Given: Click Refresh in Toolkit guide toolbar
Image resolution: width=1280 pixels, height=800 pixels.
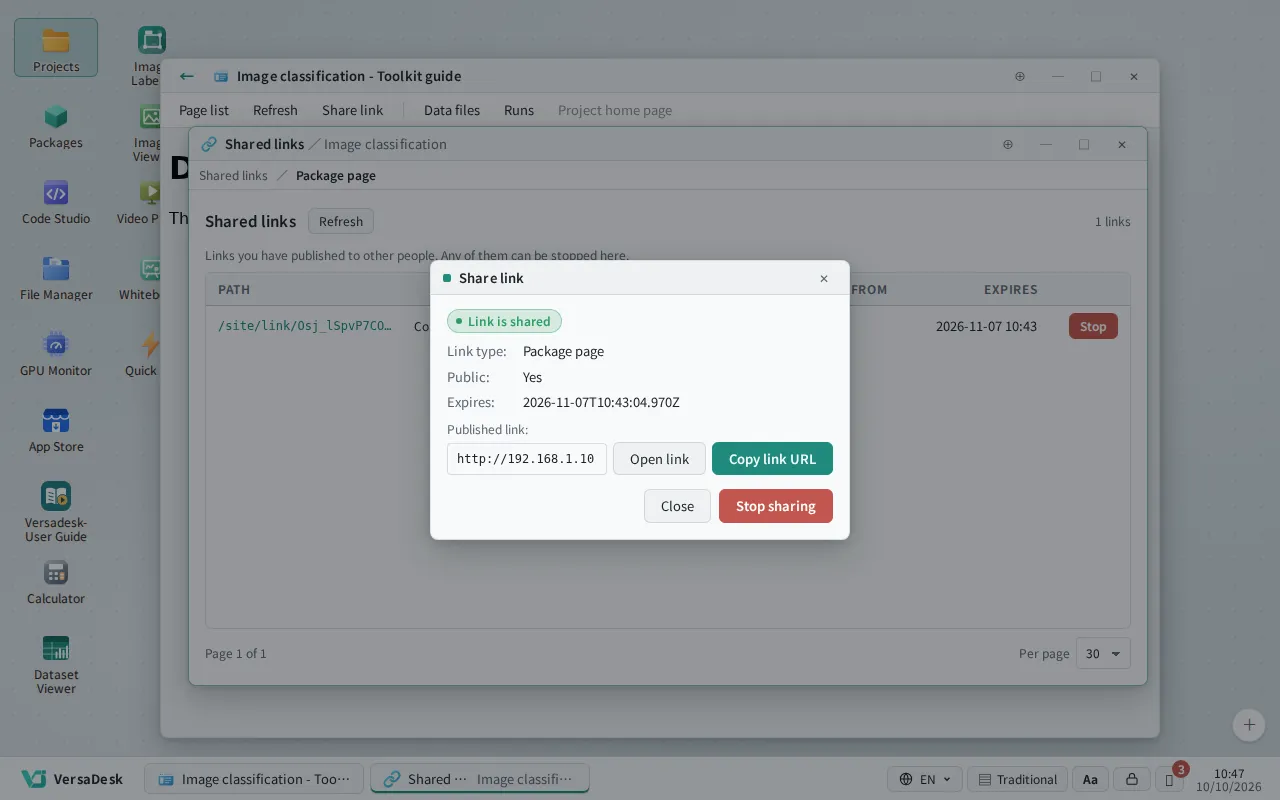Looking at the screenshot, I should click(275, 110).
